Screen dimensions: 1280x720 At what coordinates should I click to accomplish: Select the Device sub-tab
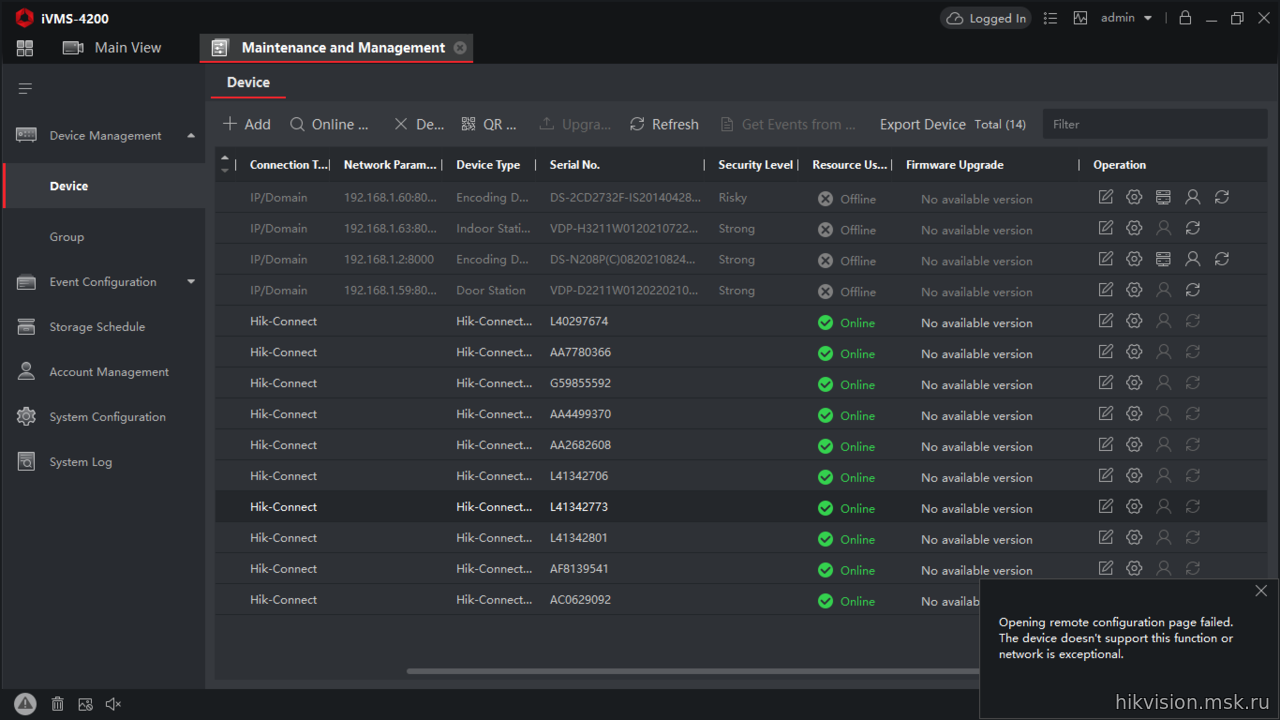coord(248,83)
